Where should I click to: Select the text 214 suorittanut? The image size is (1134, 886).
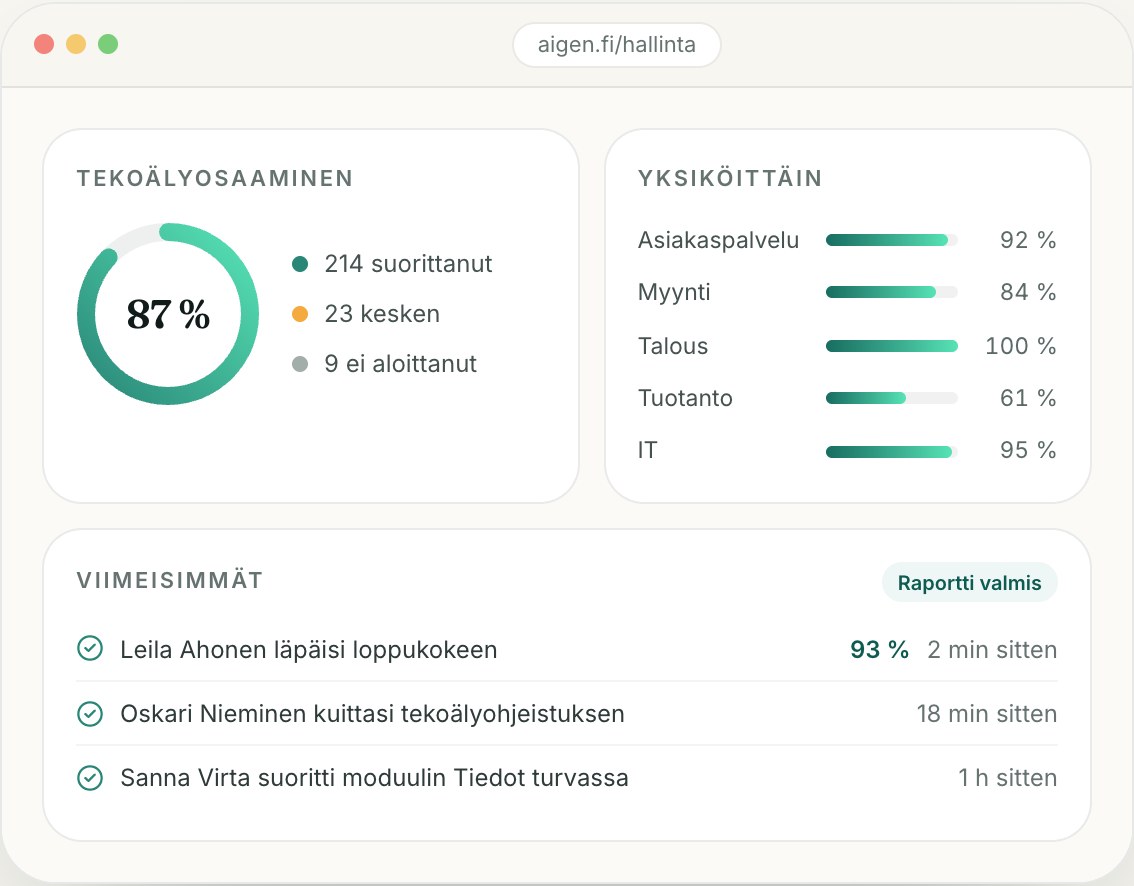click(x=408, y=264)
